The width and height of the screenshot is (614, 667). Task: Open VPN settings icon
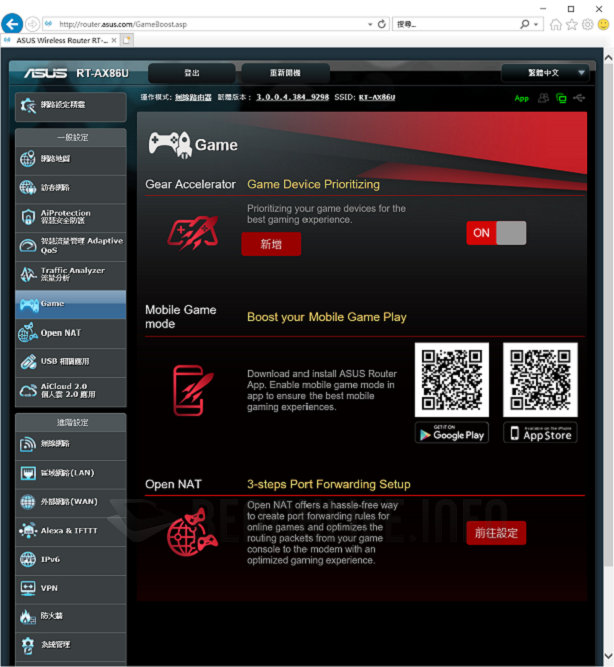click(28, 588)
